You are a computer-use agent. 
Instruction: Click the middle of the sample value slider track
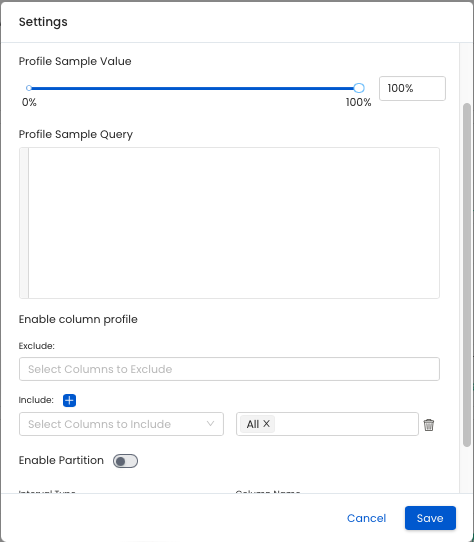click(x=194, y=88)
